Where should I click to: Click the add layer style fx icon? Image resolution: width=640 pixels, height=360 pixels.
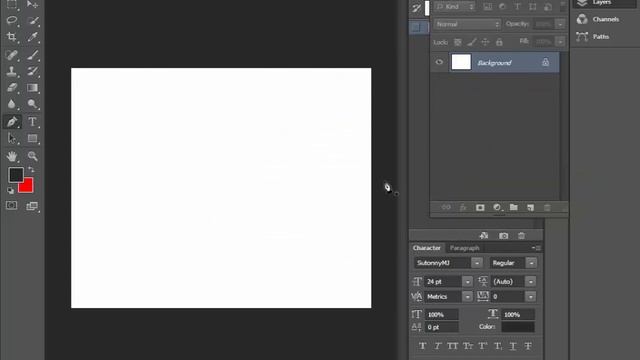(463, 208)
